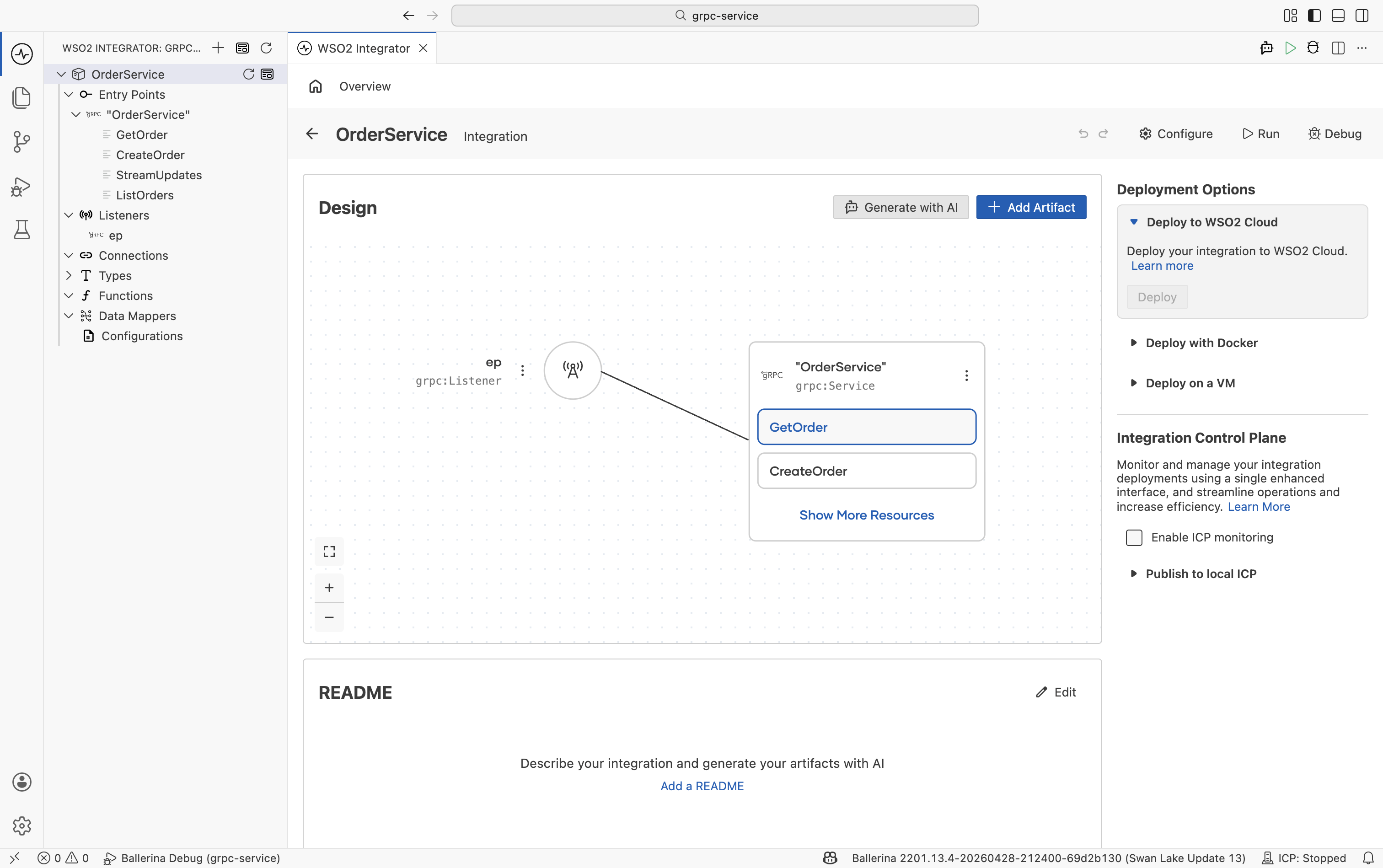
Task: Open Manage settings gear icon
Action: 22,825
